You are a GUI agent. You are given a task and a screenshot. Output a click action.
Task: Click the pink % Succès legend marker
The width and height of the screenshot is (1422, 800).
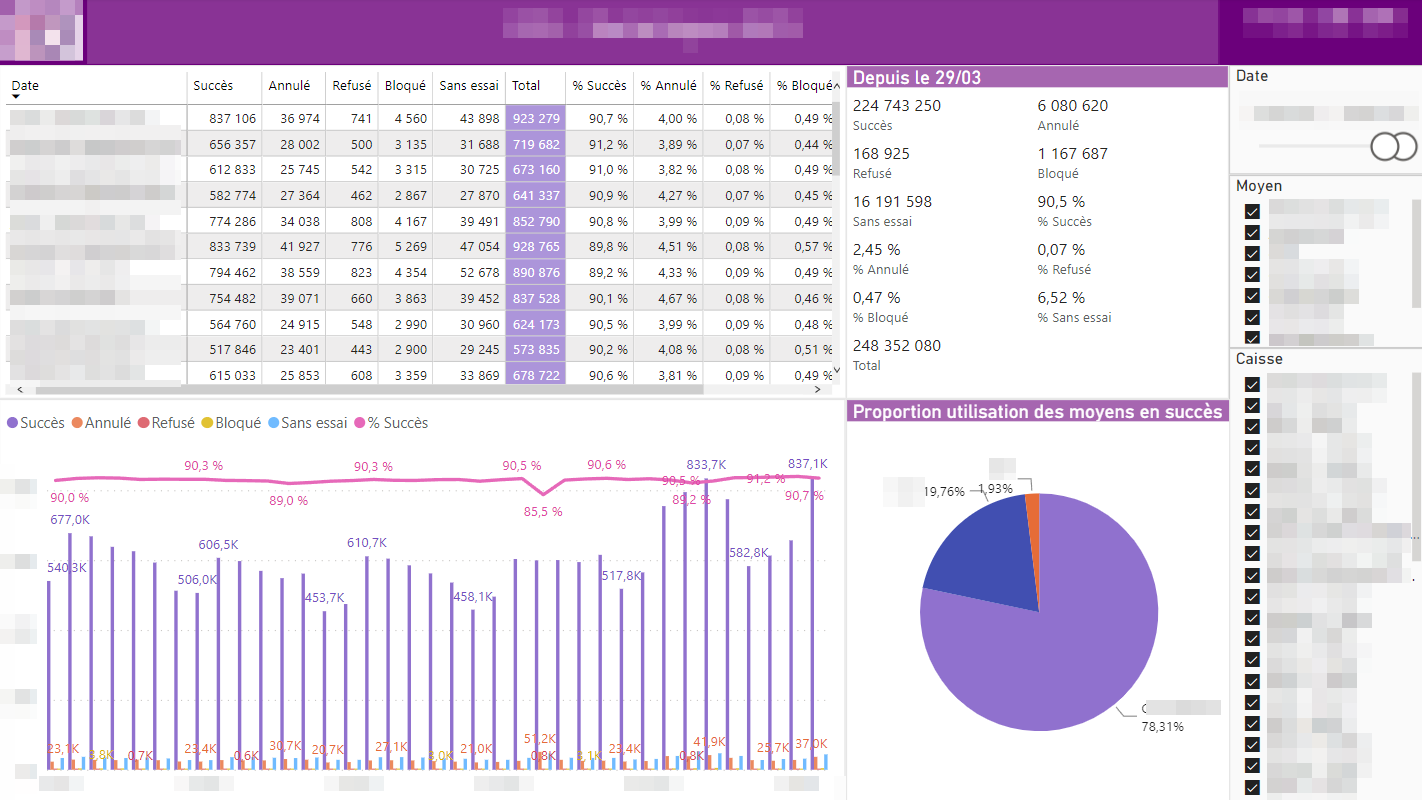[x=360, y=422]
